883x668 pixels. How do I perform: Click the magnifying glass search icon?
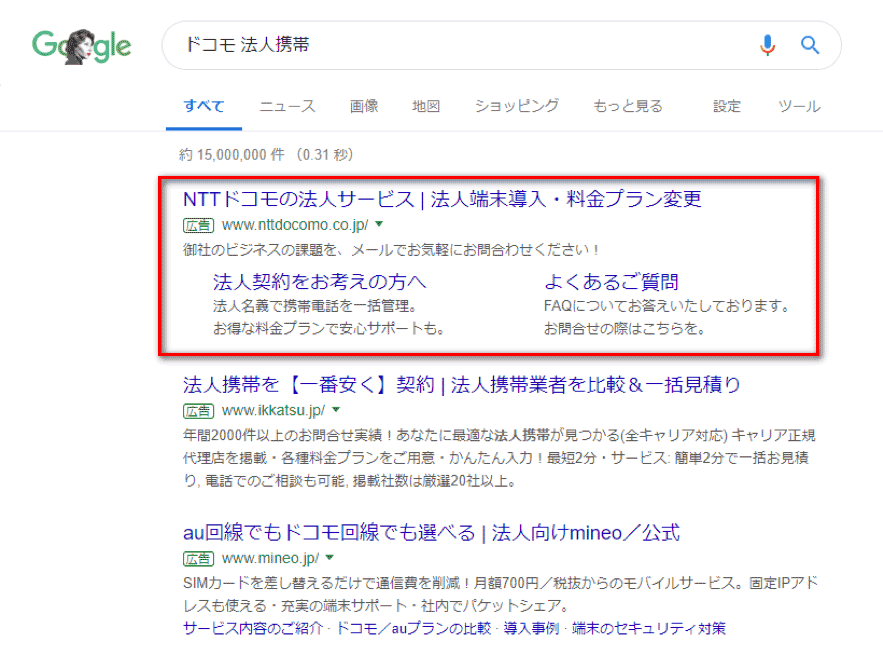[810, 45]
